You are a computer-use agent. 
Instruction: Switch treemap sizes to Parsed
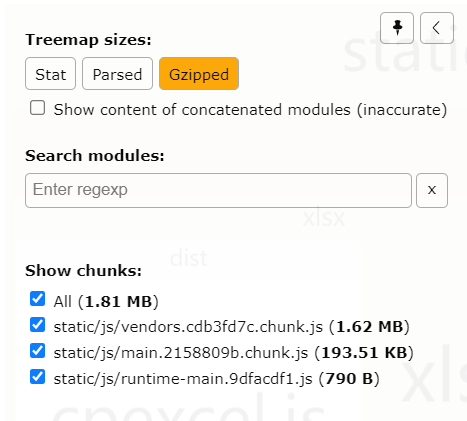click(x=117, y=74)
